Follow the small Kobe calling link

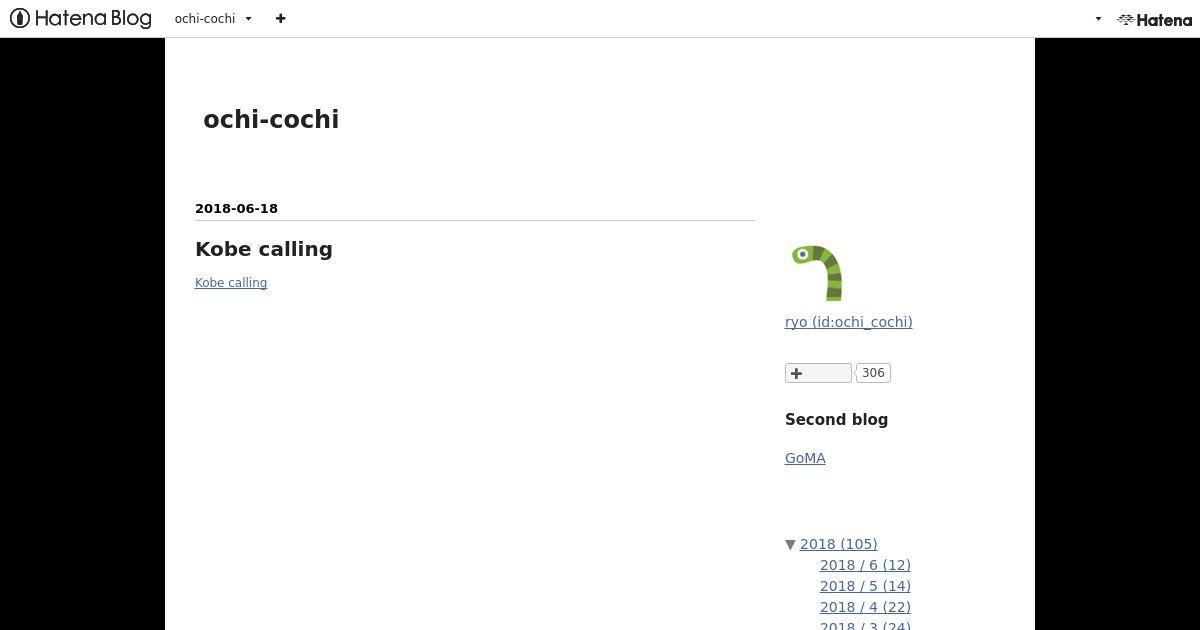tap(231, 283)
